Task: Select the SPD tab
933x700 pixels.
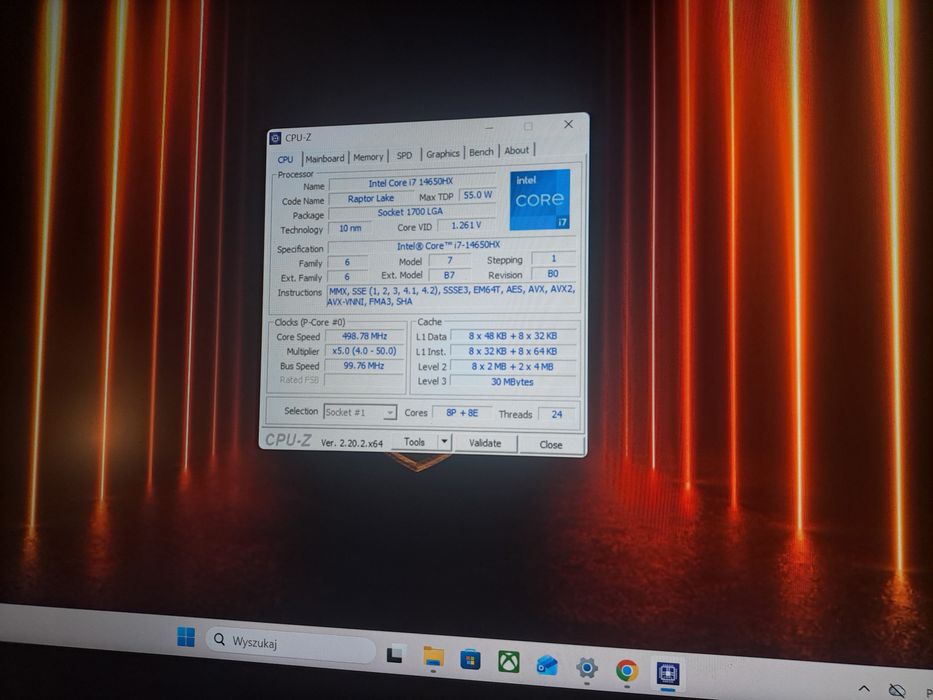Action: click(x=405, y=155)
